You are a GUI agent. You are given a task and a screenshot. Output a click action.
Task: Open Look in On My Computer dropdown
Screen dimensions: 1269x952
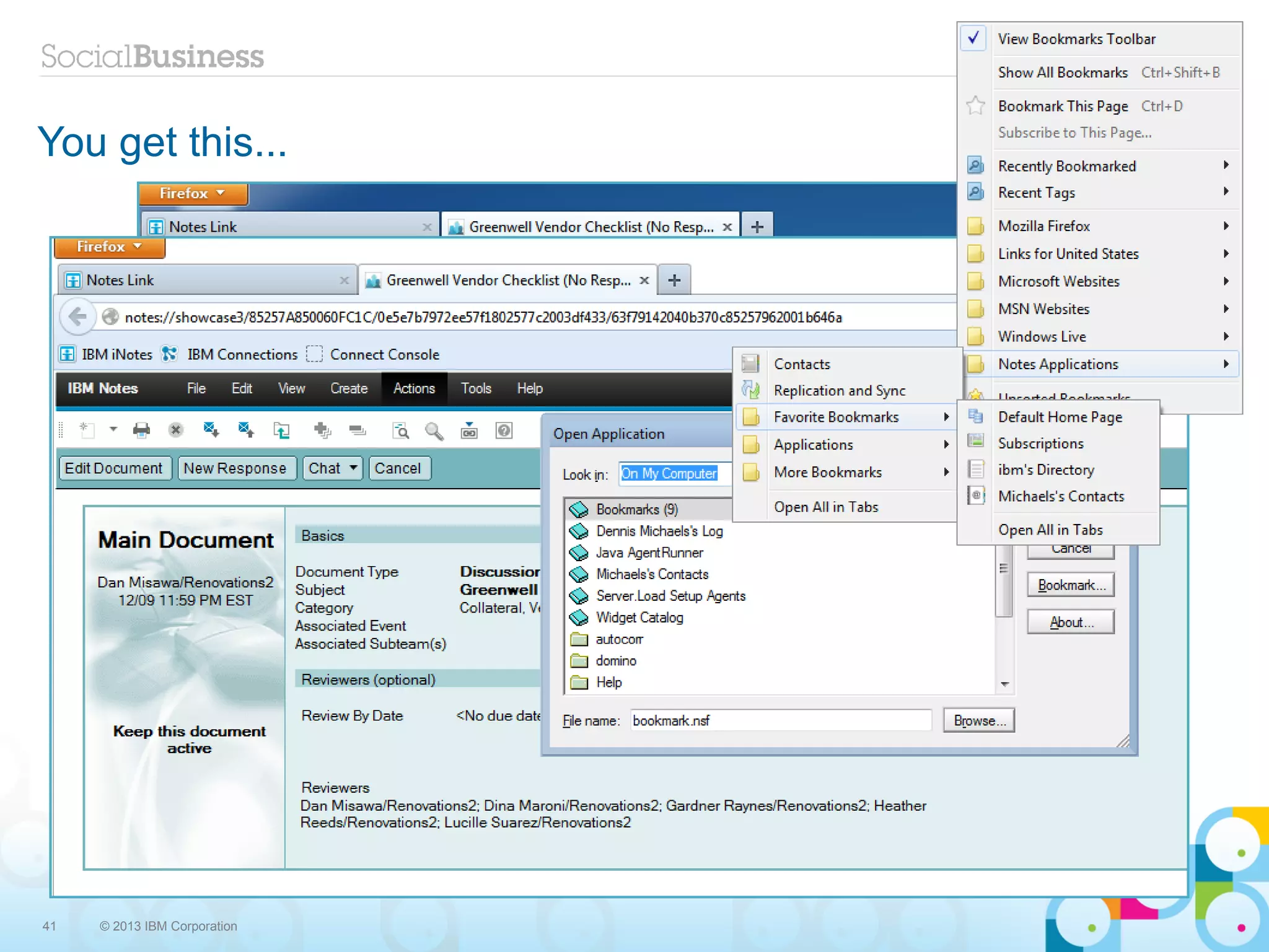click(674, 473)
